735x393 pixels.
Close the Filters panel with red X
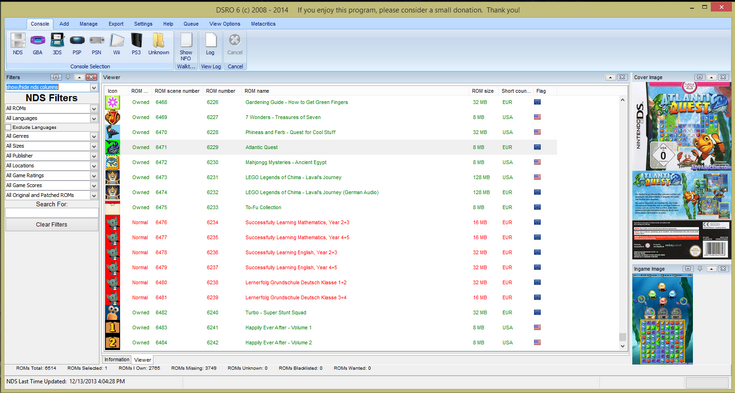coord(91,77)
